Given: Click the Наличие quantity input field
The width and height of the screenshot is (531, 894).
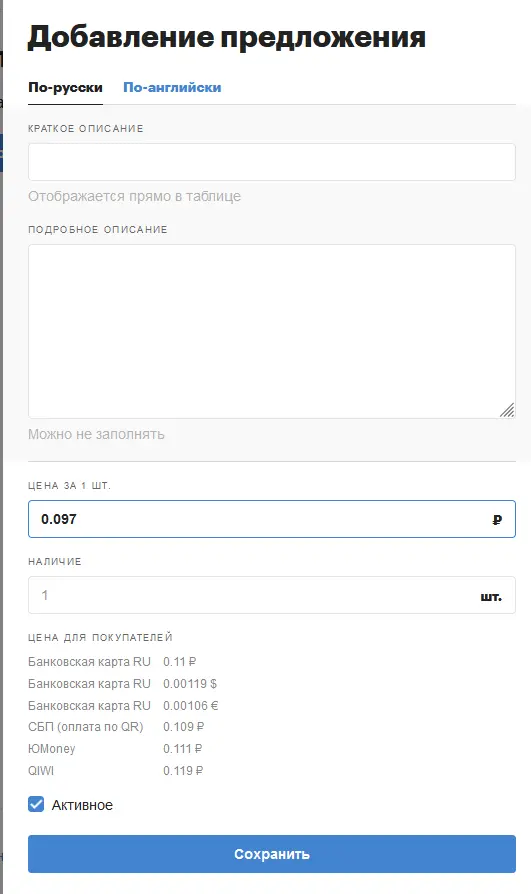Looking at the screenshot, I should coord(271,595).
